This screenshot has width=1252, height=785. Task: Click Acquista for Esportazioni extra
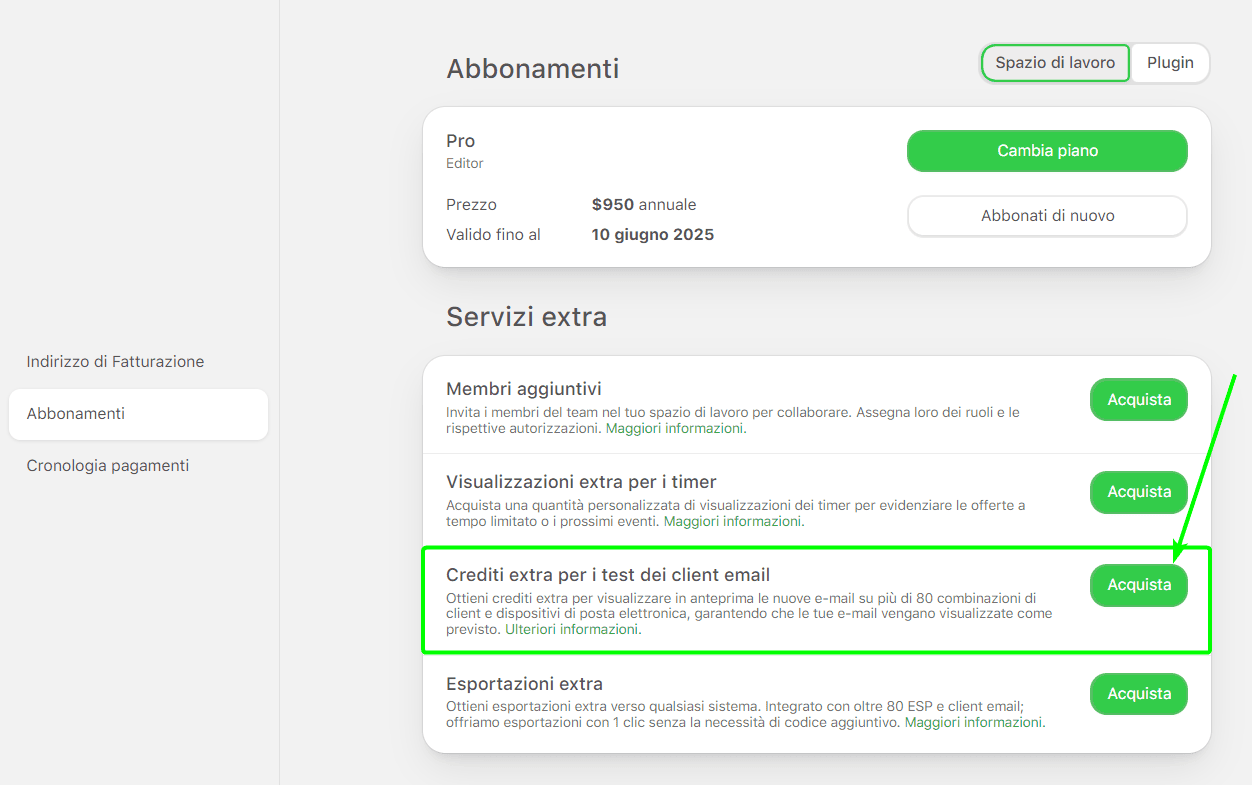tap(1138, 693)
